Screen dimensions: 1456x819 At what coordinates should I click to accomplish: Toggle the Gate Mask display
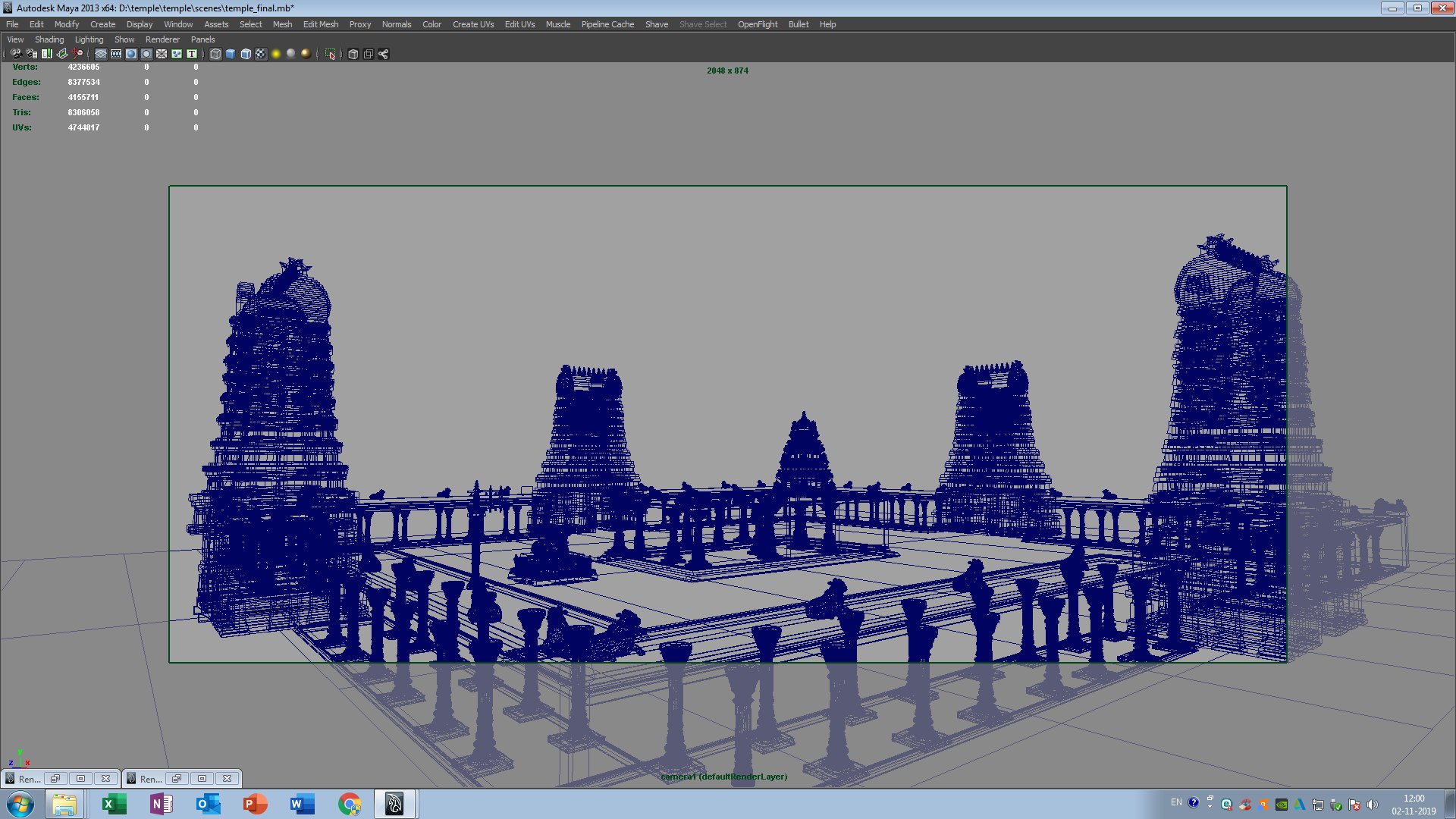click(146, 54)
